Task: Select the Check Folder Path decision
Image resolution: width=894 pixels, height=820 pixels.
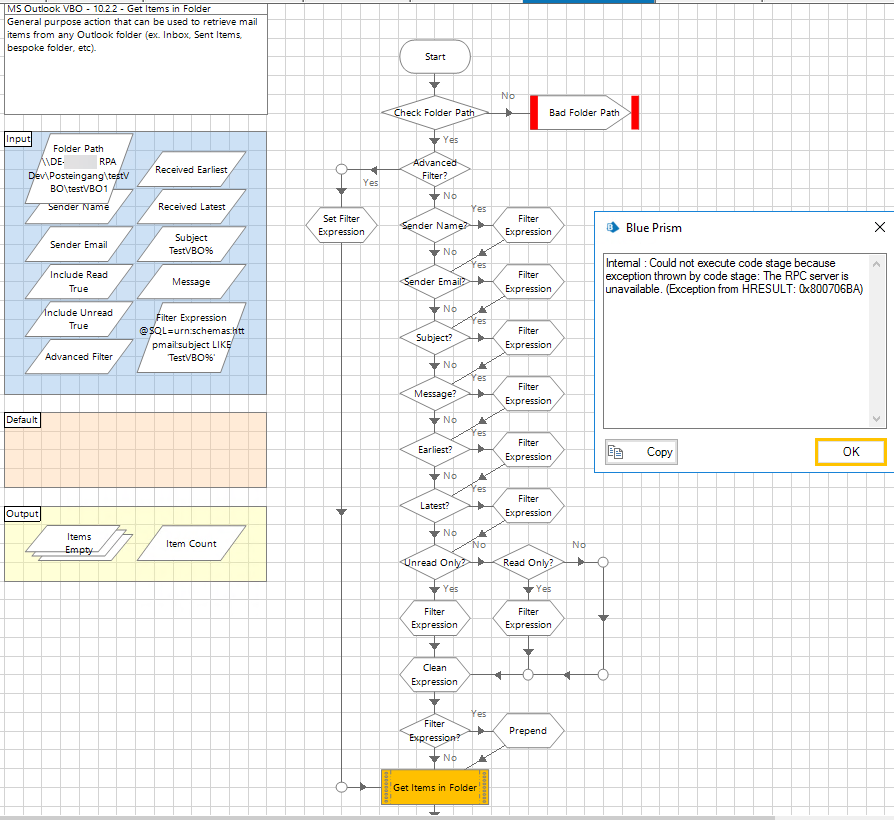Action: coord(434,112)
